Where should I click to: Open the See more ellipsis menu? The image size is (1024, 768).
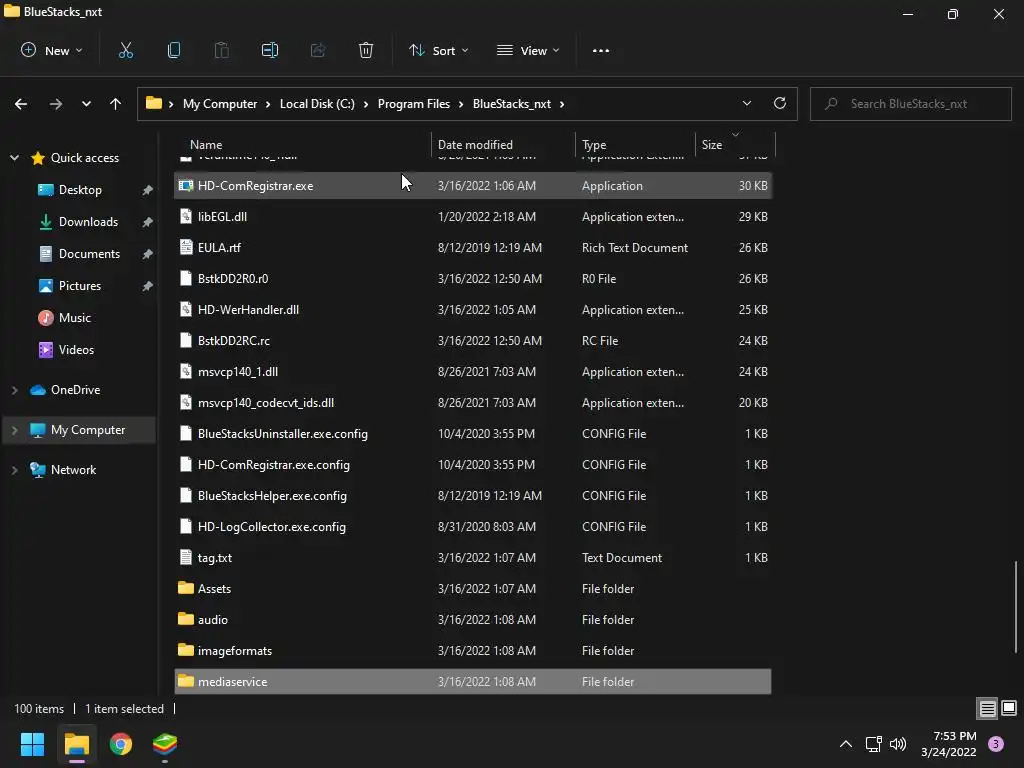coord(601,50)
